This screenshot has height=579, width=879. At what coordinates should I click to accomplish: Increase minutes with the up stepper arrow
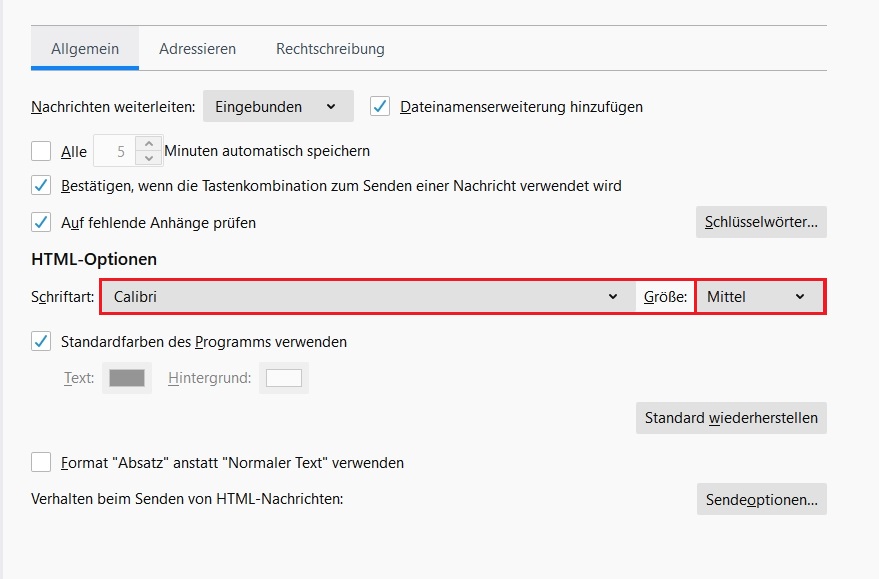click(x=149, y=144)
